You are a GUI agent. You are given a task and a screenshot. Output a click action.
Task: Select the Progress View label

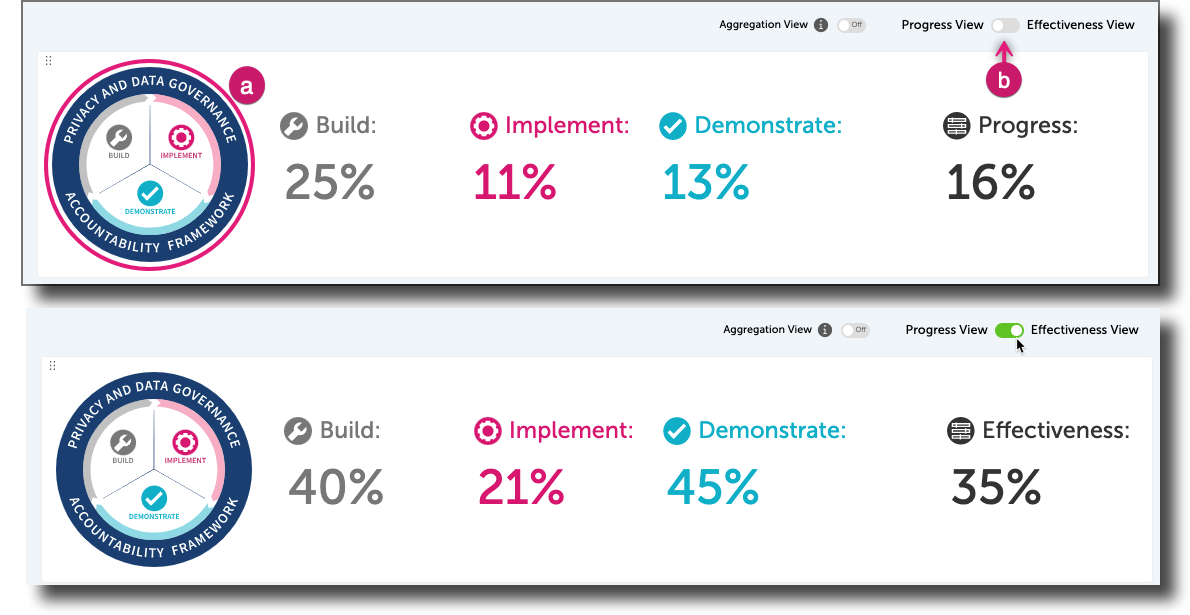click(x=941, y=24)
